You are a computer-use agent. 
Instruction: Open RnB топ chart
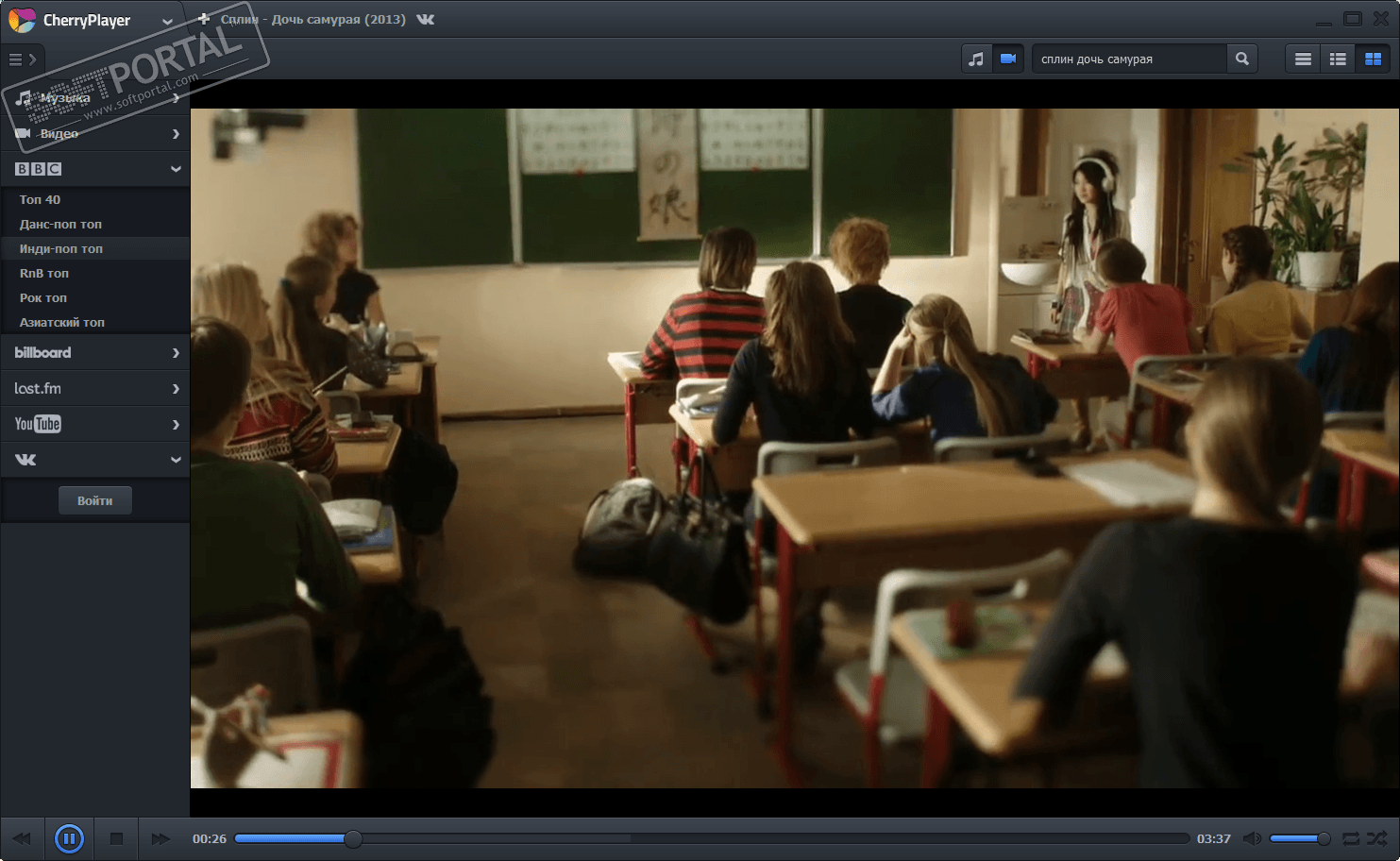(x=94, y=273)
